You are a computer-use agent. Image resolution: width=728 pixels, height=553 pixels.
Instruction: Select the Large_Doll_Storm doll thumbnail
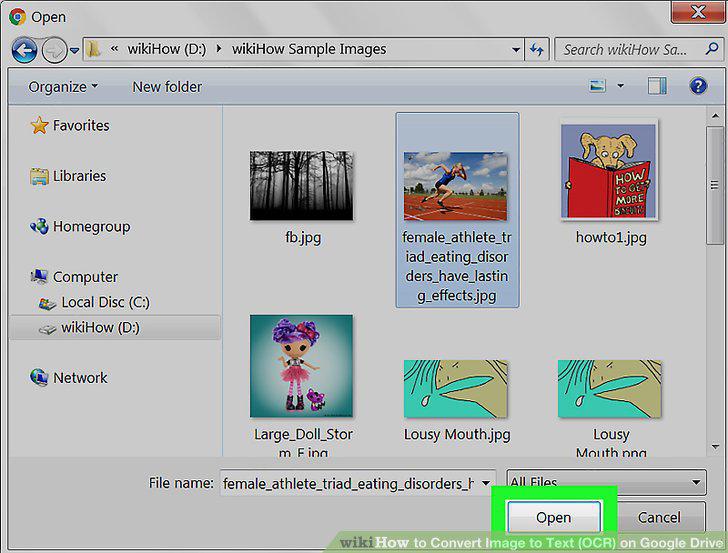[301, 366]
